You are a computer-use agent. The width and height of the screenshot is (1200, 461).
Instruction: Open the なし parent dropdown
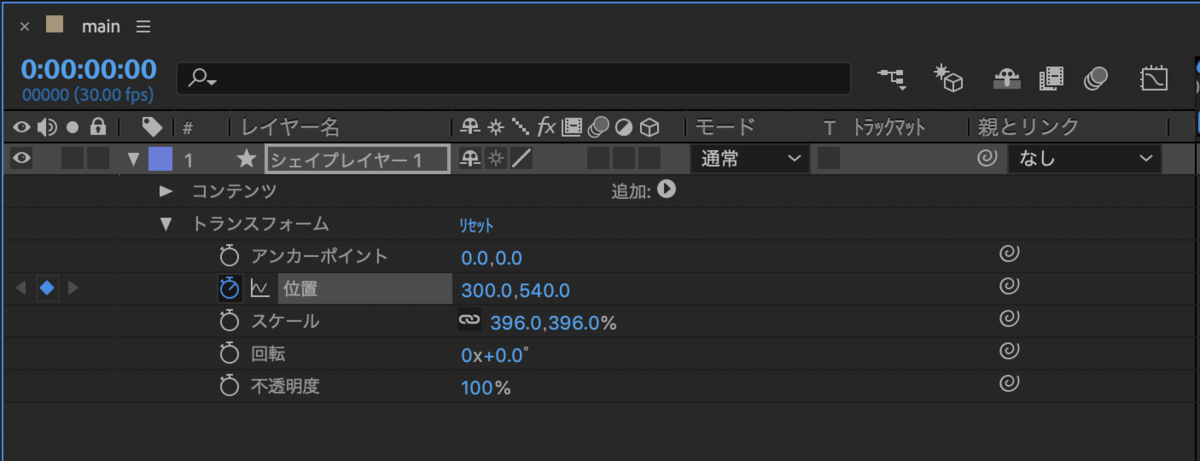(x=1084, y=158)
